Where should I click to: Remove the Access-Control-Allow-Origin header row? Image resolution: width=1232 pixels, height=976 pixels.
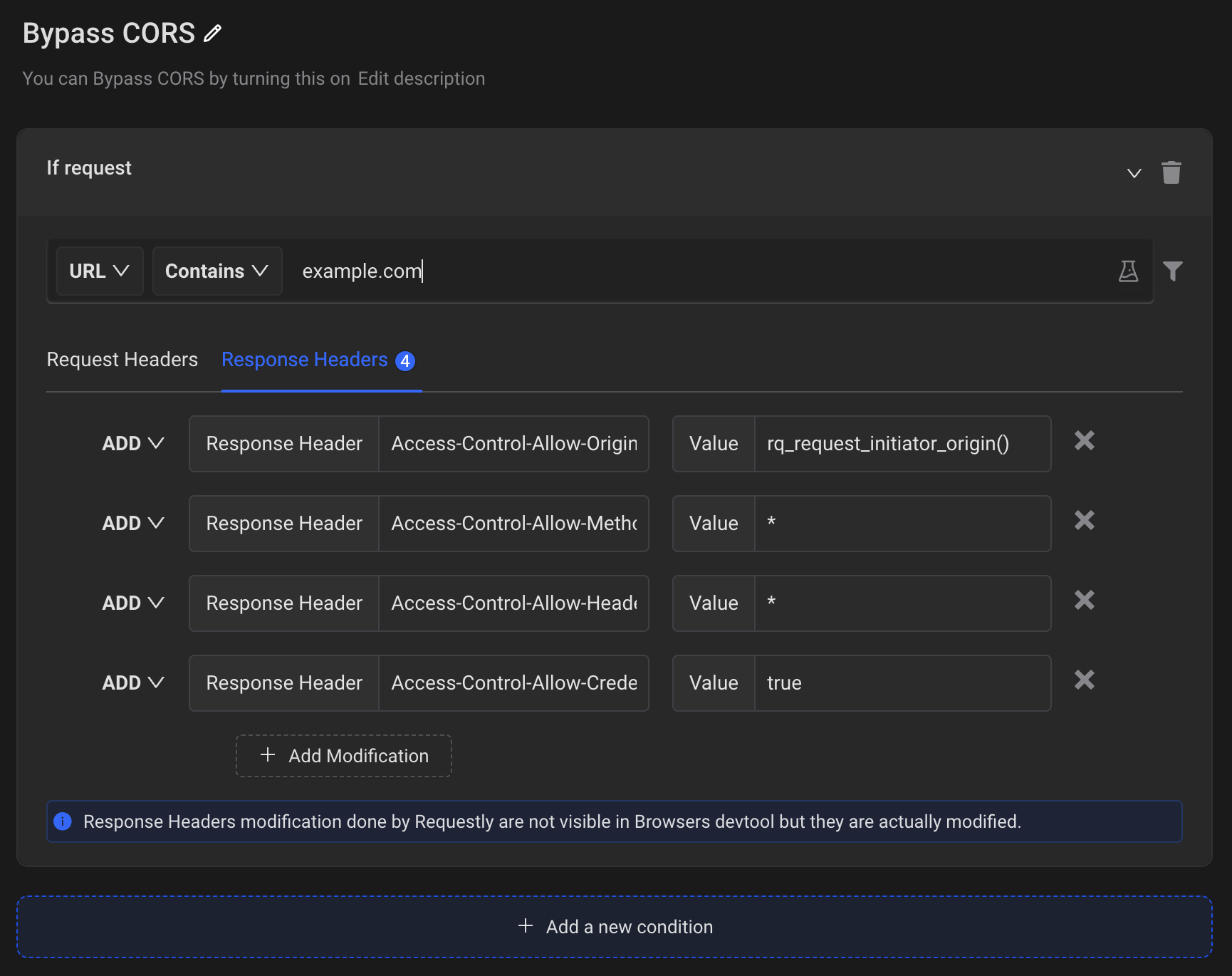pos(1084,441)
